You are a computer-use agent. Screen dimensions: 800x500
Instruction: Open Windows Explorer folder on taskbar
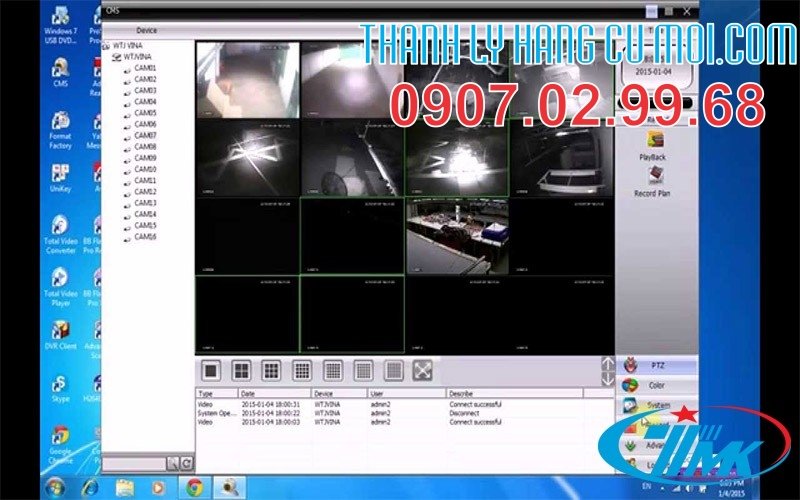coord(124,488)
